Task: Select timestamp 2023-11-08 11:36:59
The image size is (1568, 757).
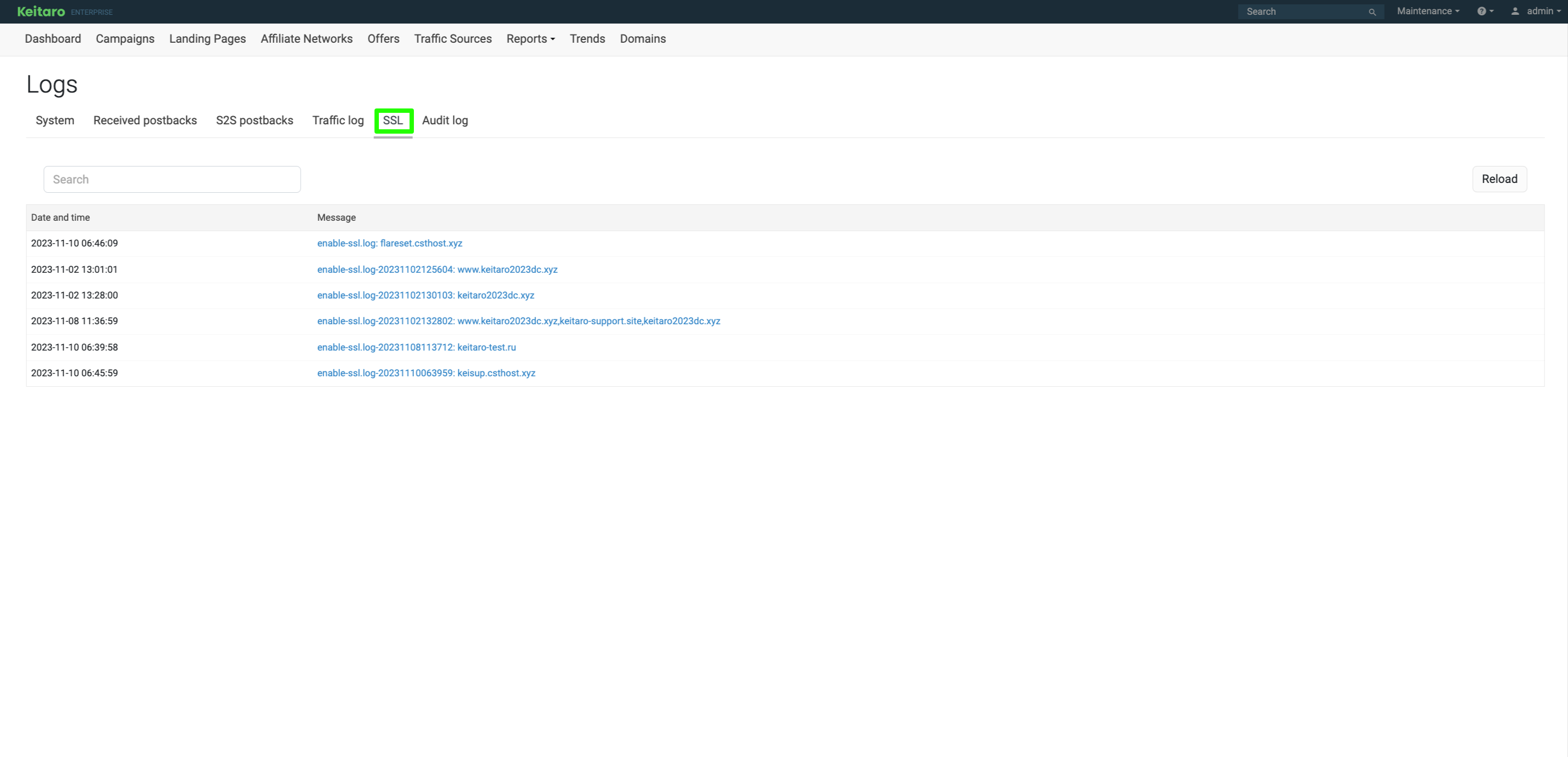Action: [74, 321]
